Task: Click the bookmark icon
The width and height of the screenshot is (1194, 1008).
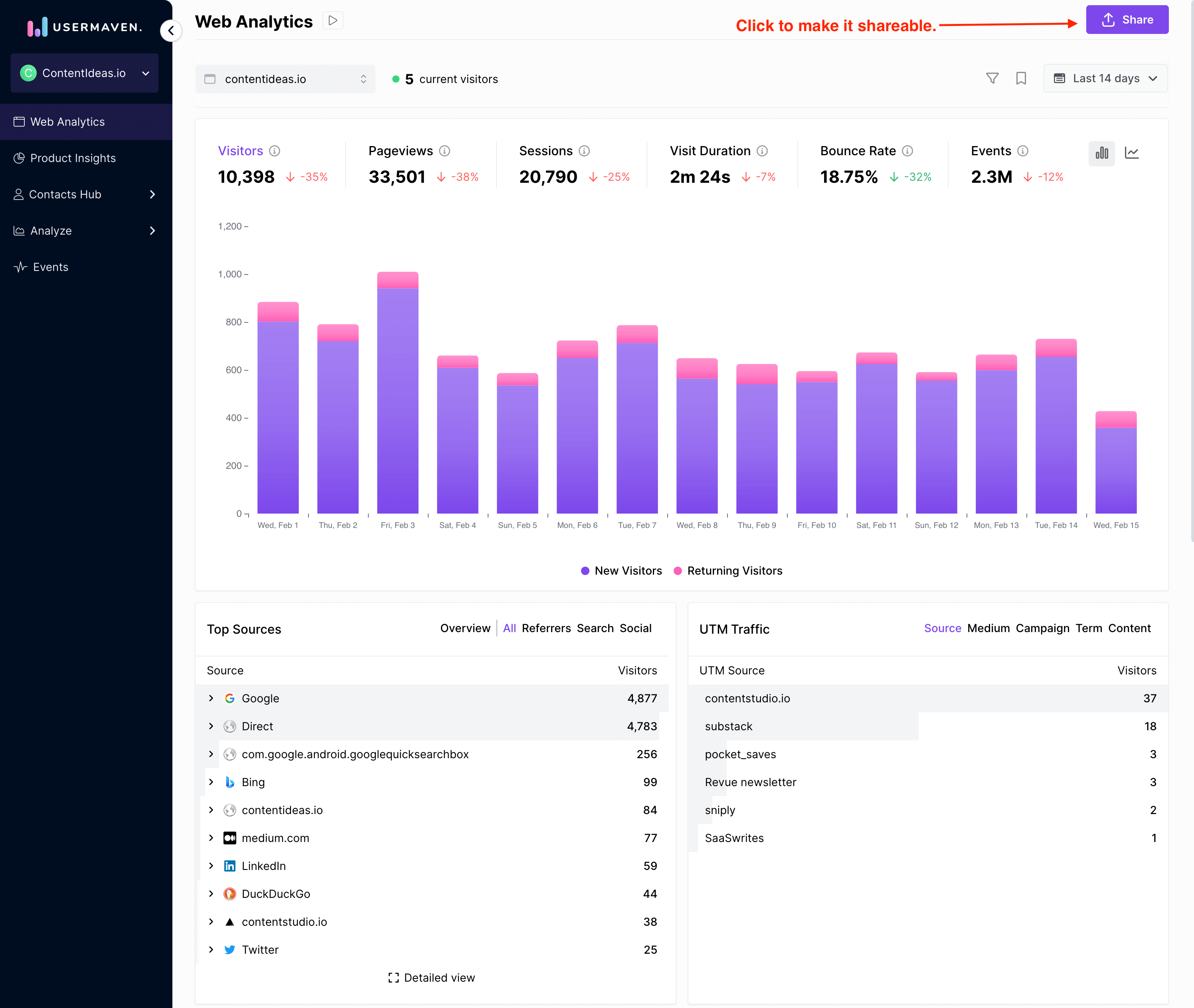Action: coord(1021,78)
